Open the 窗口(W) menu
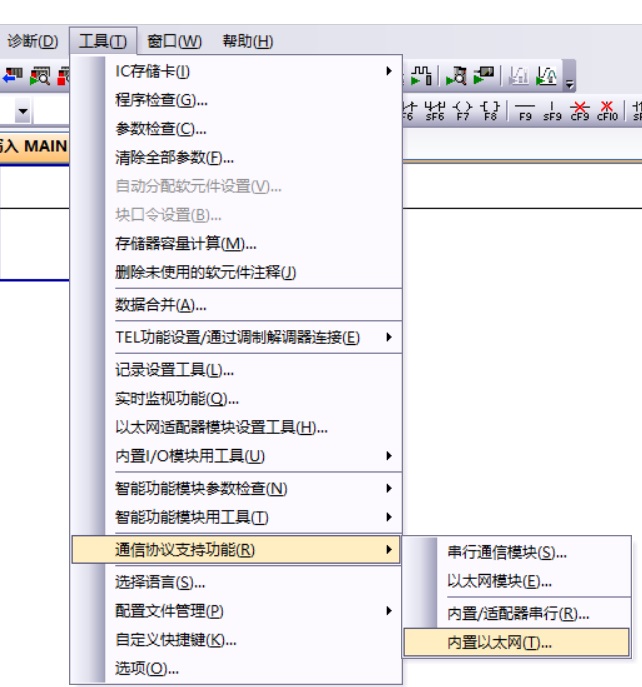The height and width of the screenshot is (687, 642). (x=174, y=41)
